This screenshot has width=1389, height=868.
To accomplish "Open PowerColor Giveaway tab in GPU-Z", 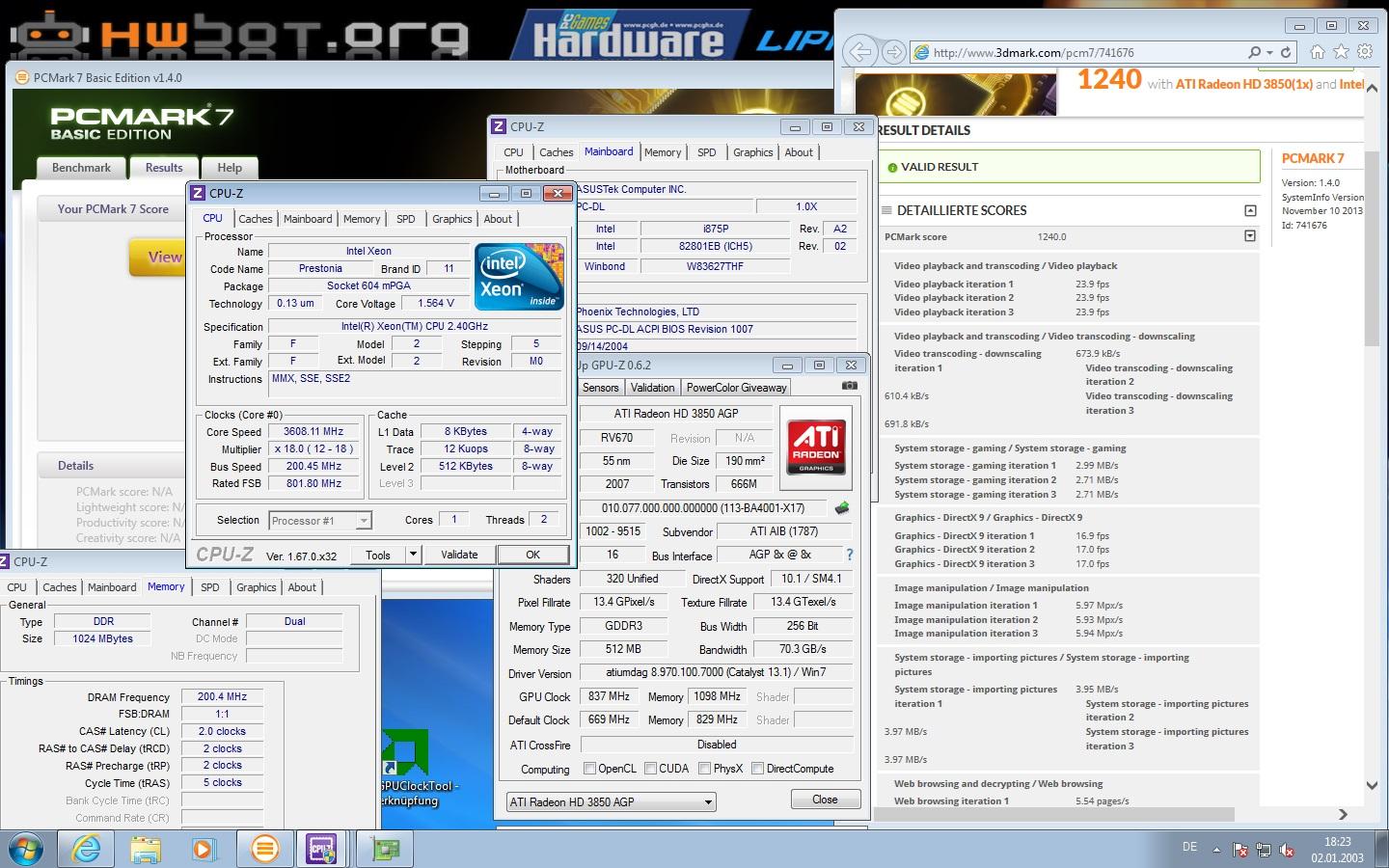I will tap(737, 388).
